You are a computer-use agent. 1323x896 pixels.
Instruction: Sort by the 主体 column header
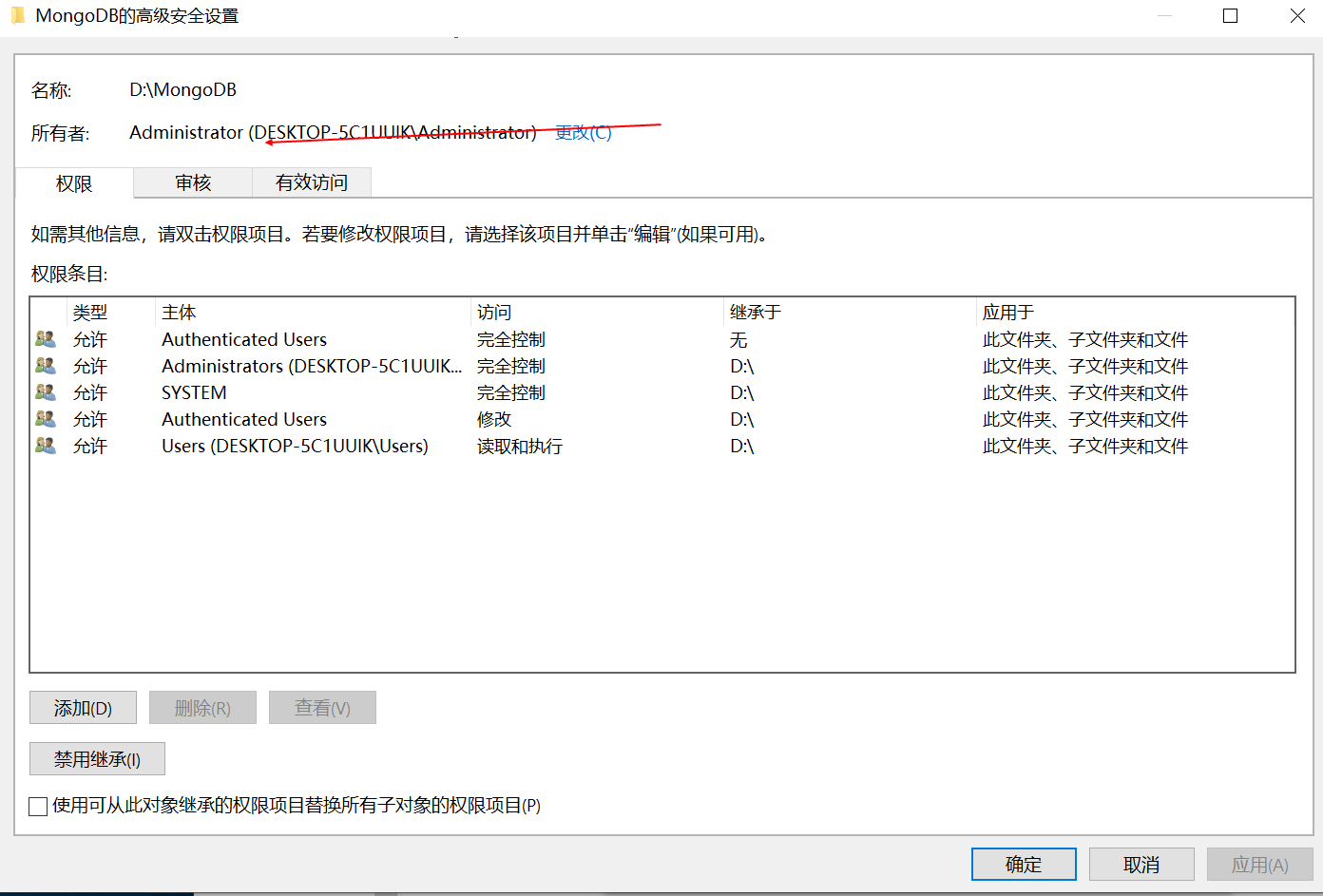(312, 313)
